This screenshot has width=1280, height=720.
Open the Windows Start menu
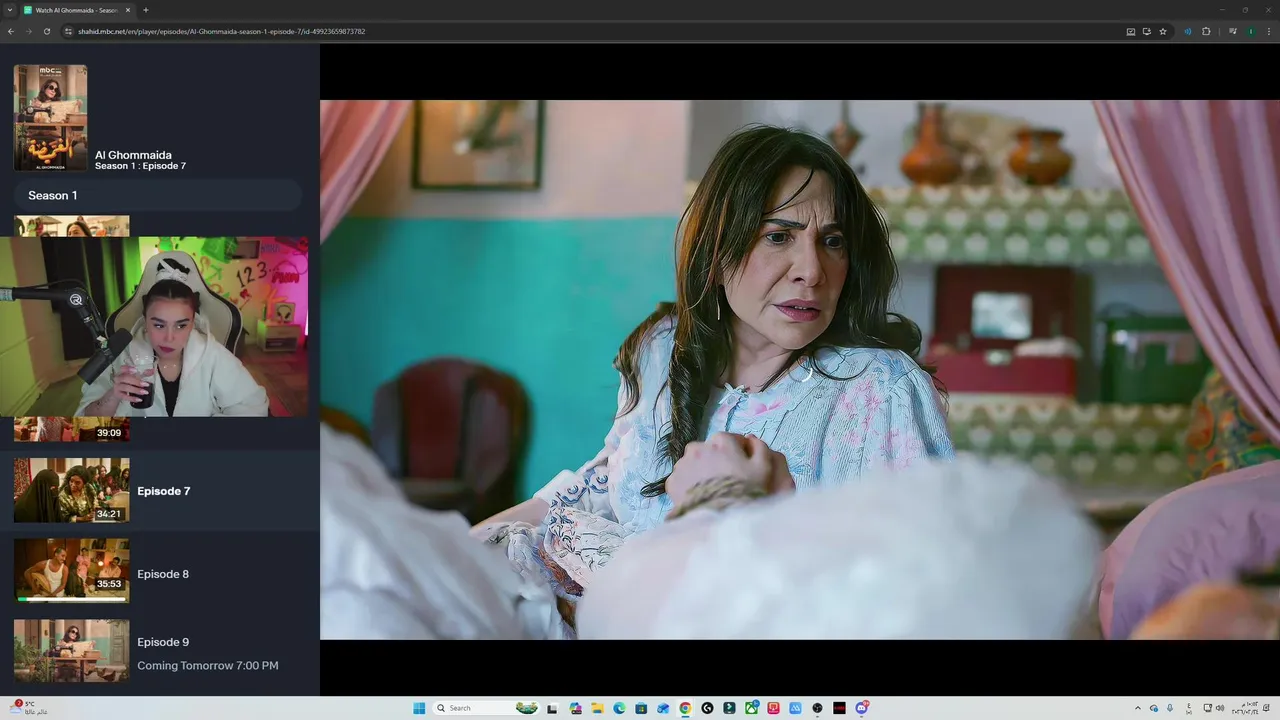tap(419, 708)
